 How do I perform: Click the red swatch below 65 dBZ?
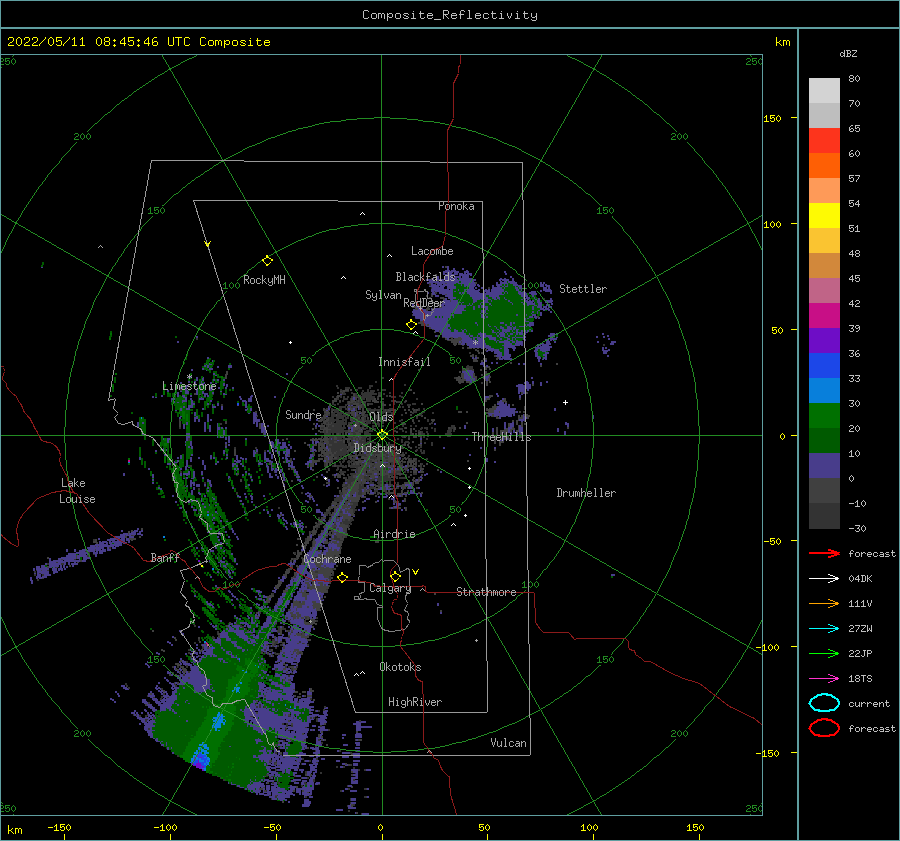824,141
